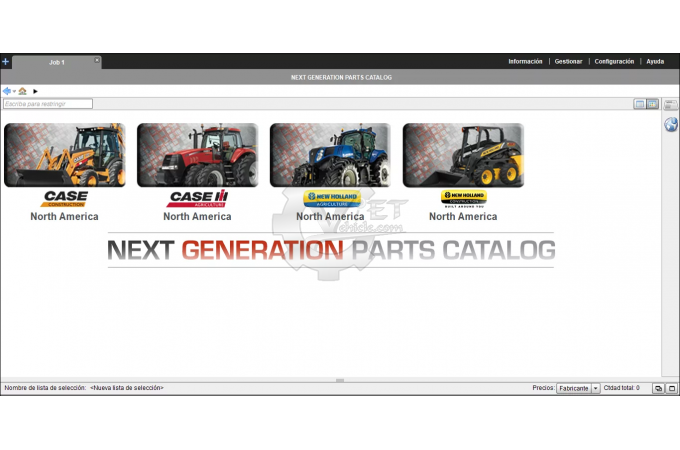Screen dimensions: 680x450
Task: Click the Ayuda help link
Action: point(655,62)
